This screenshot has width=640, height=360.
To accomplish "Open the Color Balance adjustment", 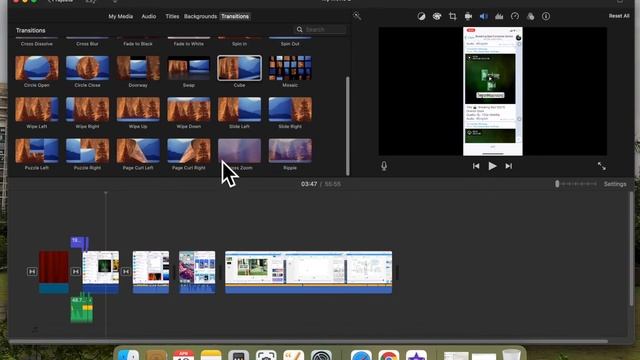I will pos(421,16).
